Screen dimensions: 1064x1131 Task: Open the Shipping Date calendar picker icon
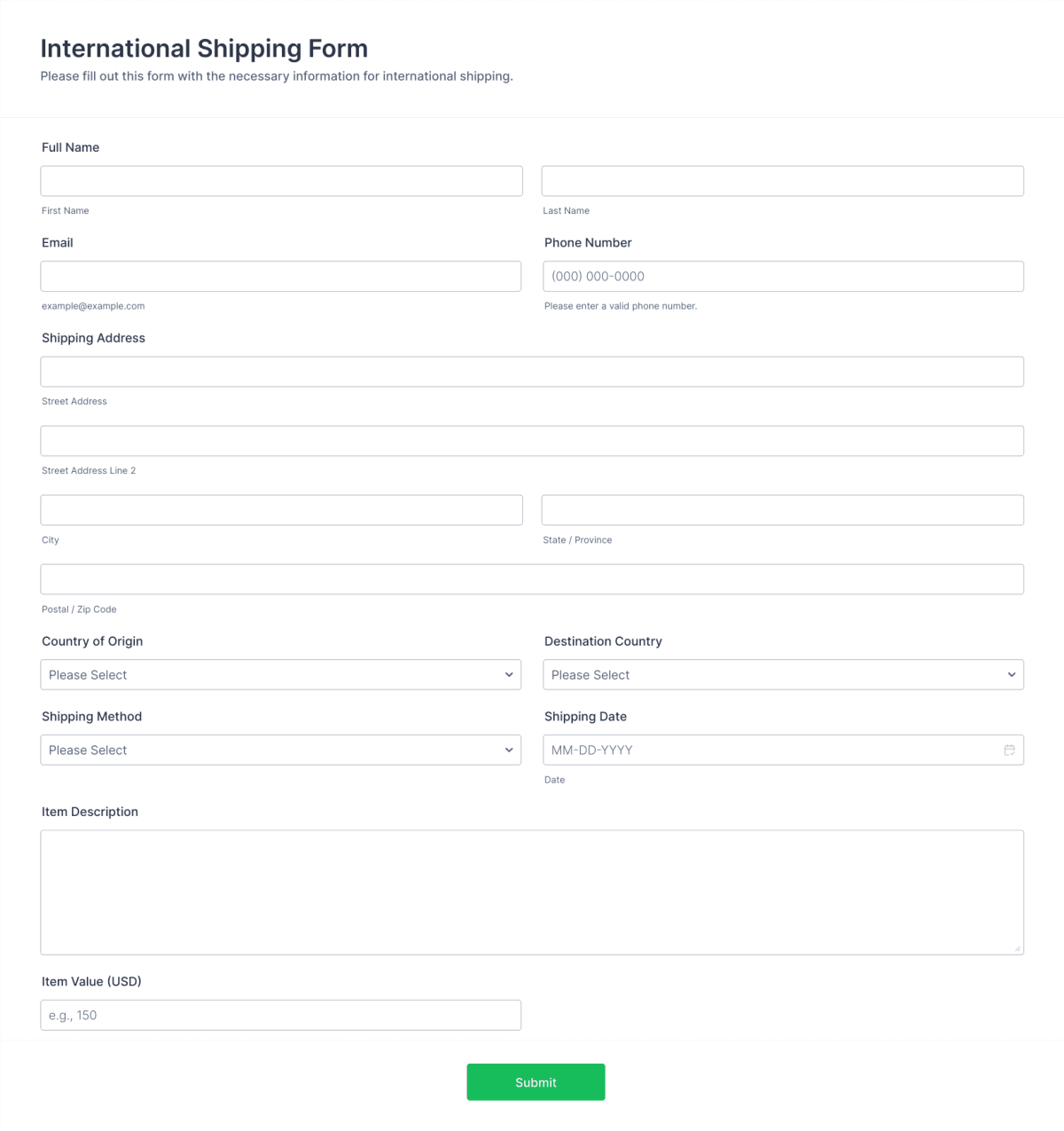(1009, 750)
